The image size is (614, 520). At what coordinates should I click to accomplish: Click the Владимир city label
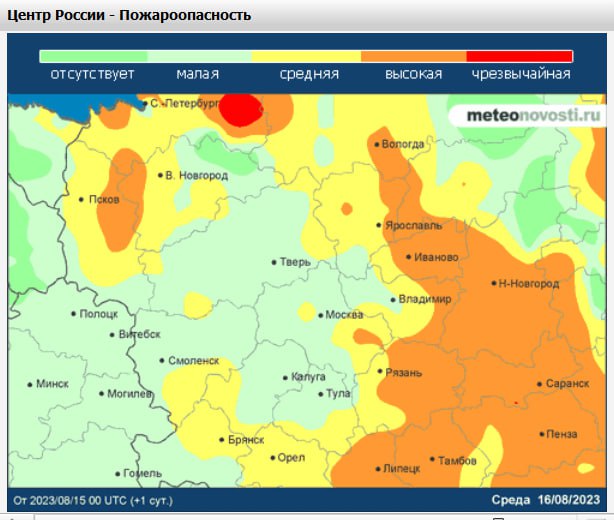(x=425, y=300)
